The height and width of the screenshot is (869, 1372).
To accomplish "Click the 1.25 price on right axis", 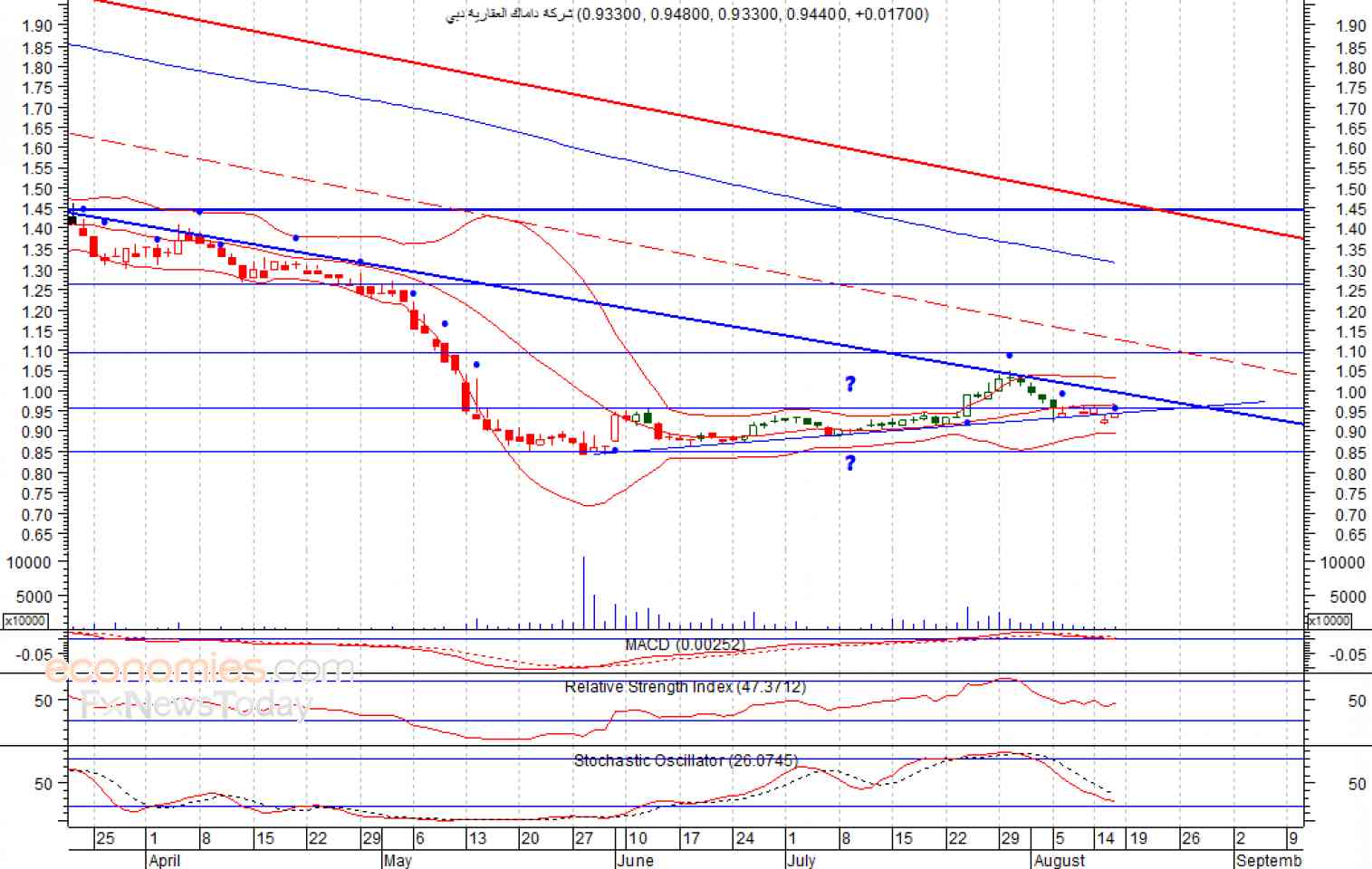I will pyautogui.click(x=1351, y=291).
